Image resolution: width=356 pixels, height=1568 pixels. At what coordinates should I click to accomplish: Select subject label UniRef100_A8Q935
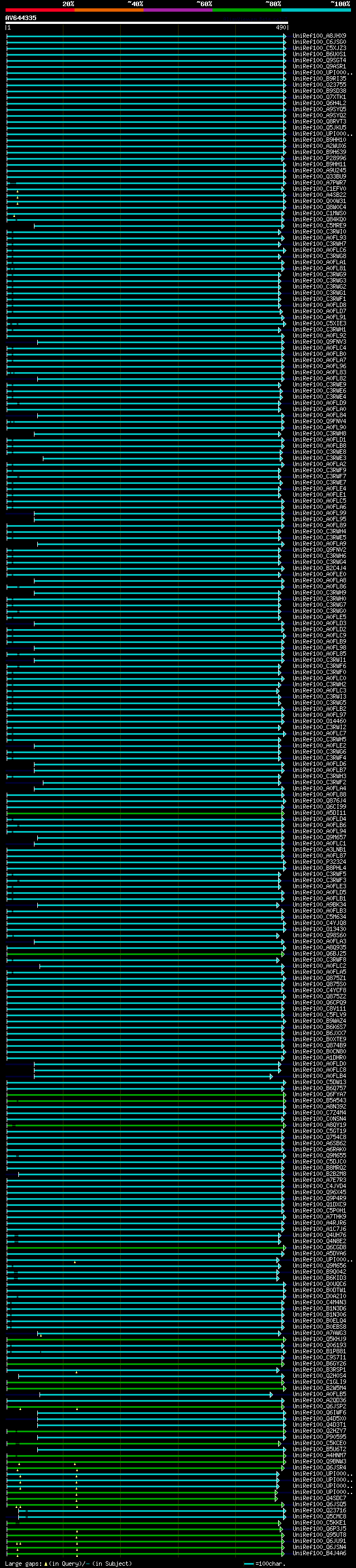[319, 947]
